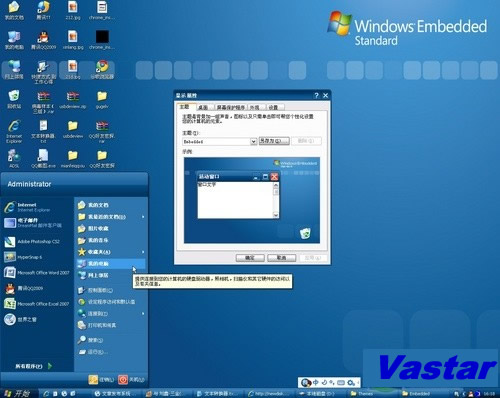This screenshot has width=500, height=398.
Task: Open 电子邮件 DreamMail in Start menu
Action: coord(33,223)
